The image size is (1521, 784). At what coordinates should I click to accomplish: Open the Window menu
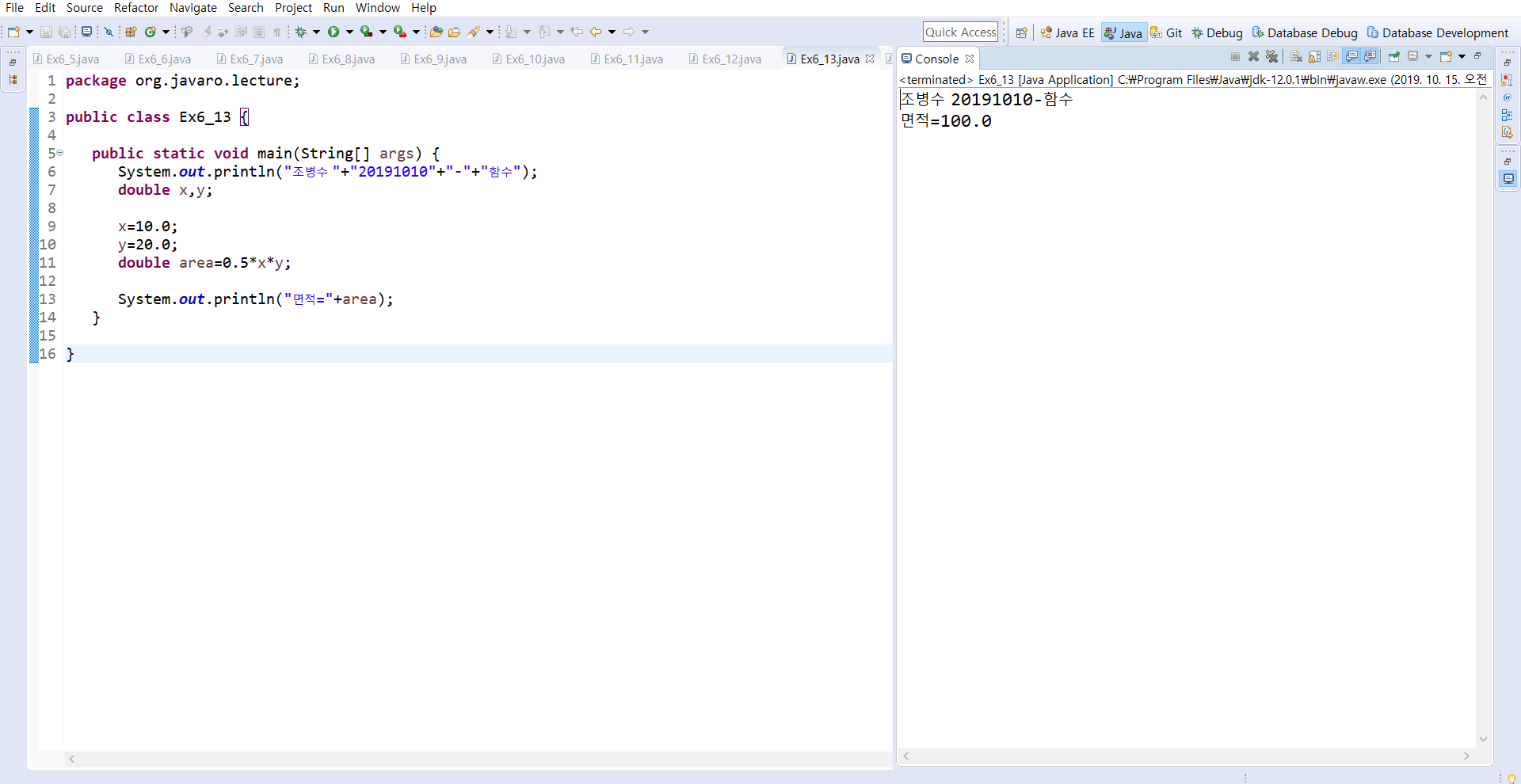tap(378, 8)
